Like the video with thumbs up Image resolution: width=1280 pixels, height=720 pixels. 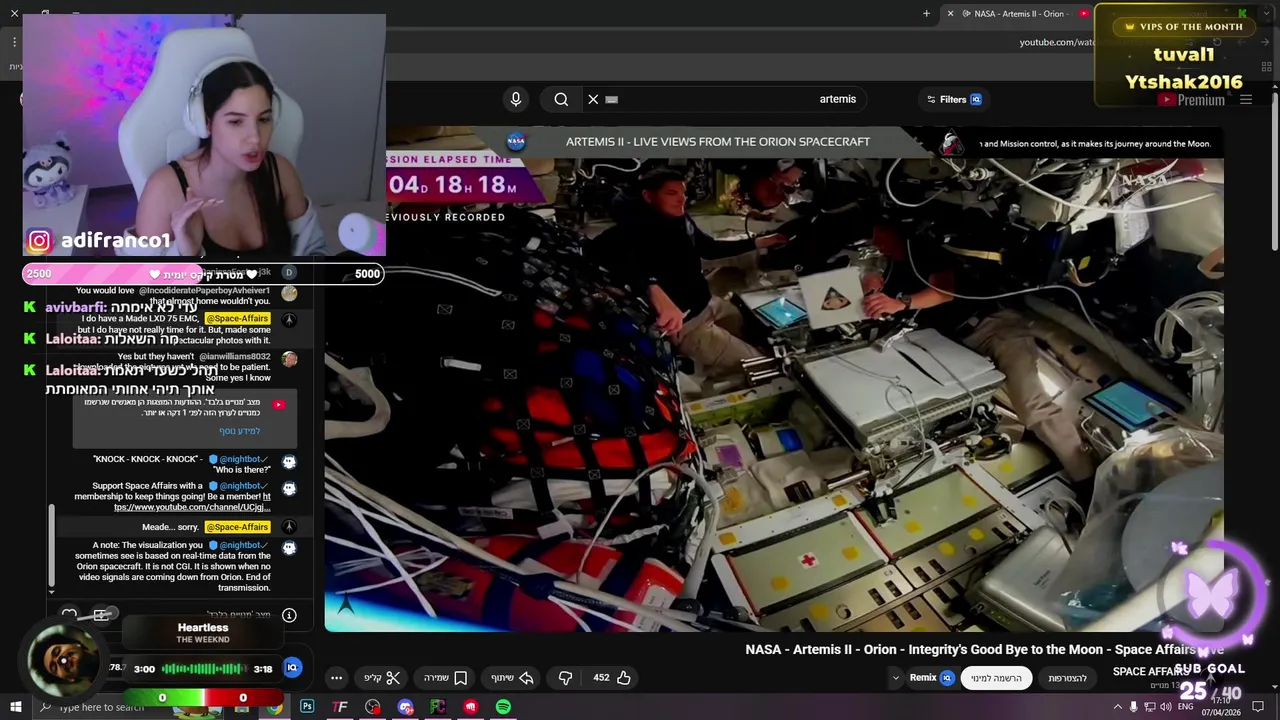pos(612,677)
